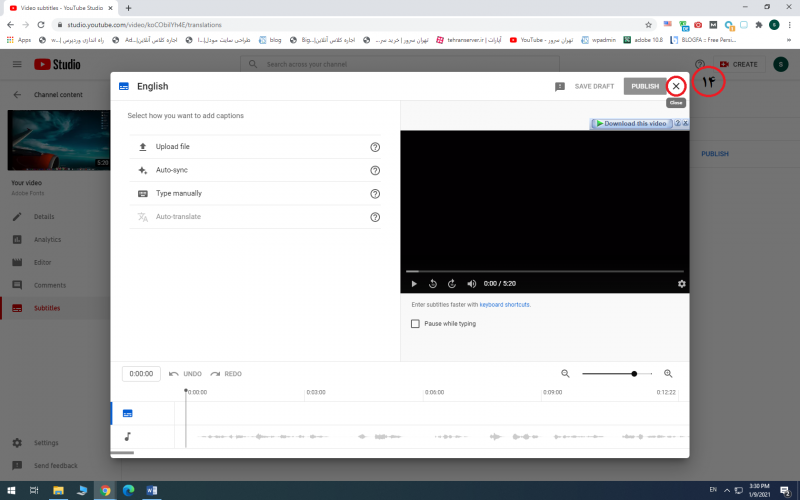Click the forward 10 seconds icon
800x500 pixels.
click(452, 284)
